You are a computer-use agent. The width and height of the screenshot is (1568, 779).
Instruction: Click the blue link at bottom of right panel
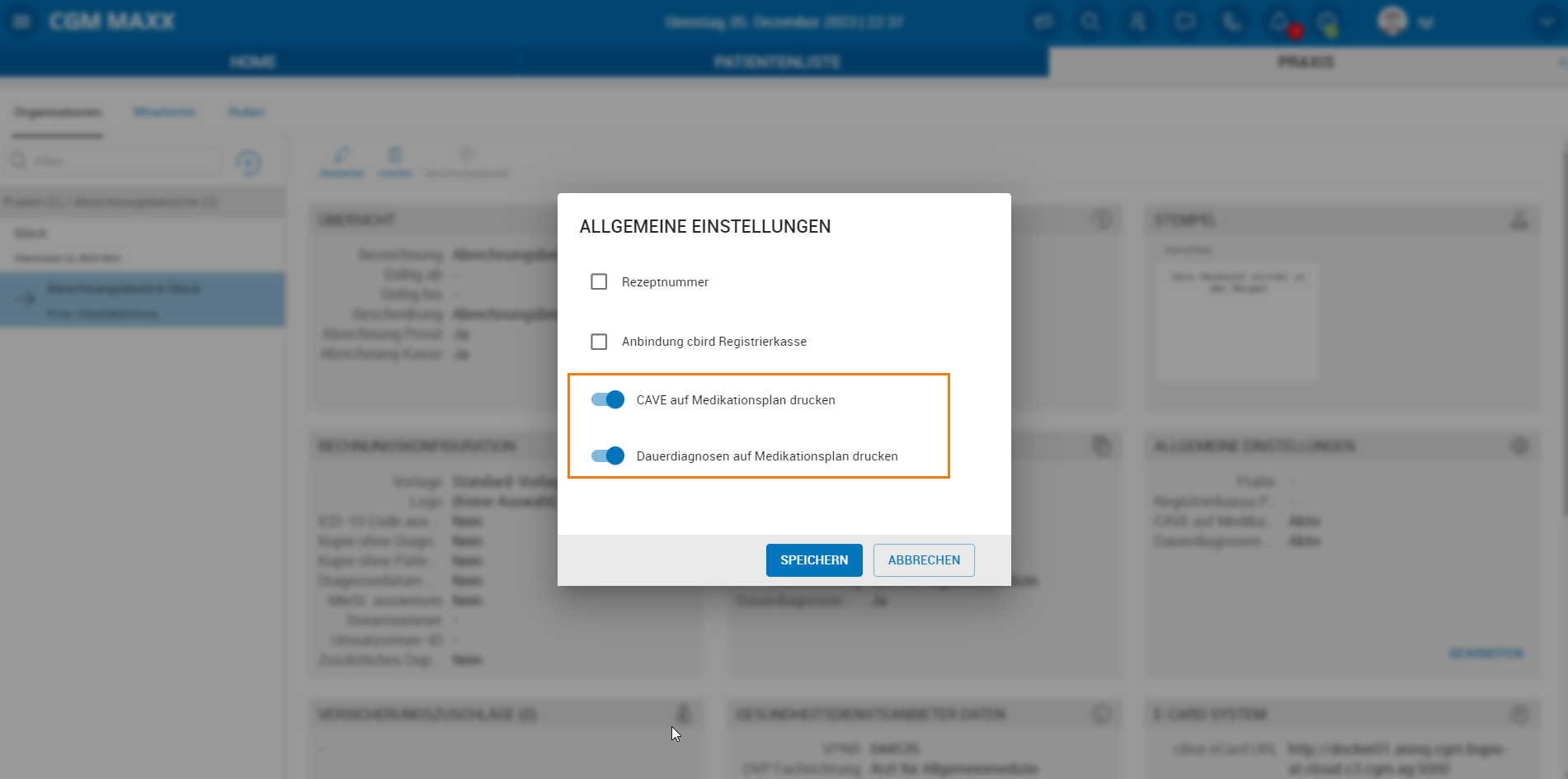[1486, 653]
